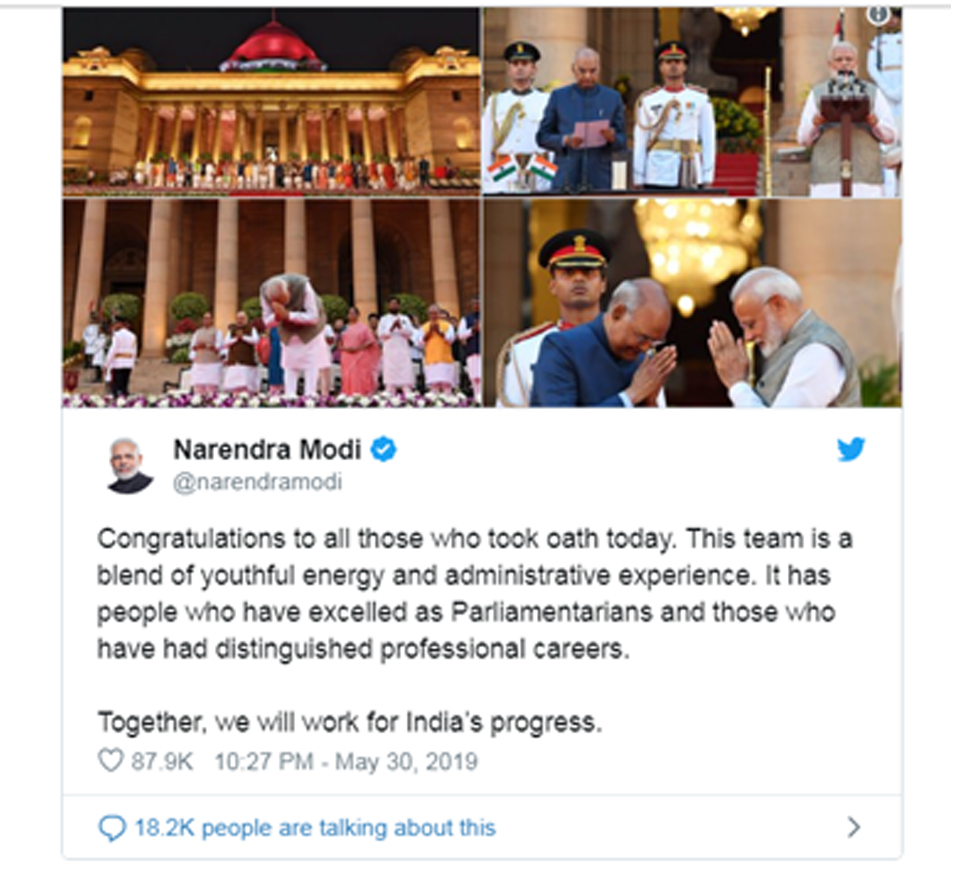Open the @narendramodi handle link
The image size is (978, 892).
pyautogui.click(x=258, y=482)
